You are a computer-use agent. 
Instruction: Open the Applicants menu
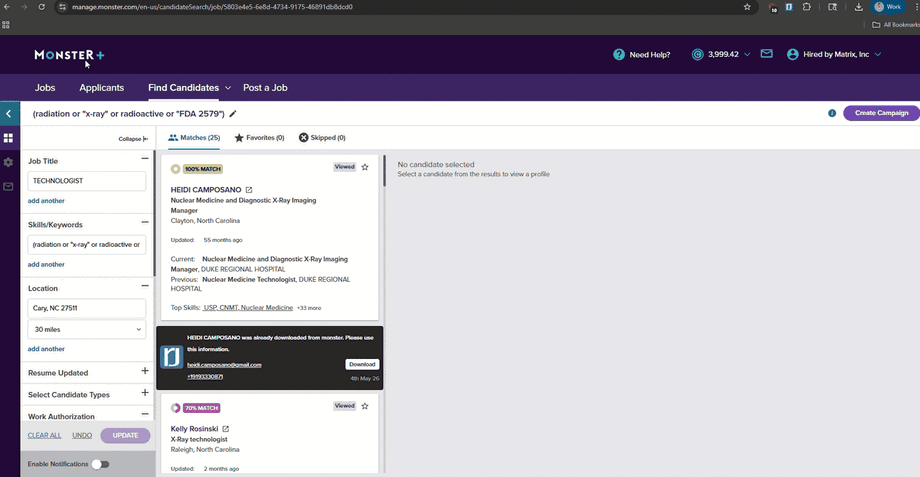coord(102,87)
